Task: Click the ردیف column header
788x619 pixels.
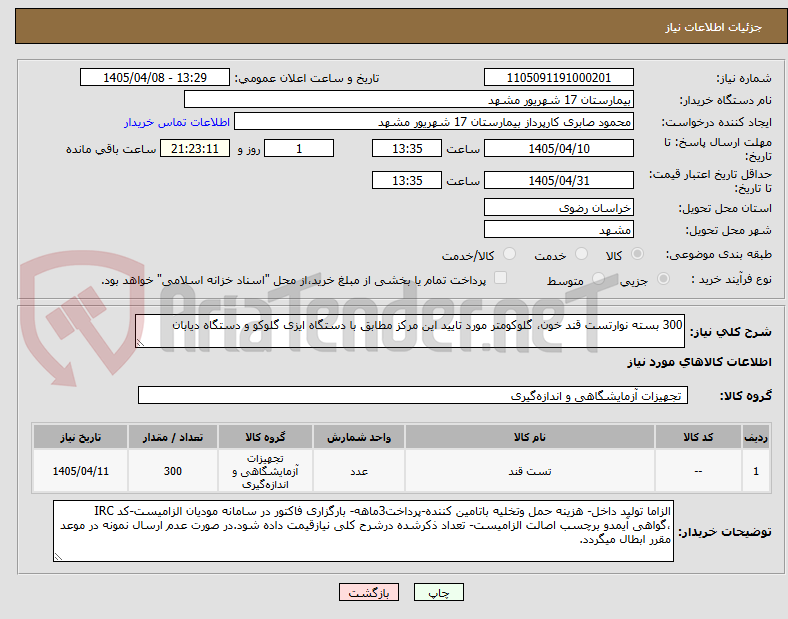Action: pyautogui.click(x=756, y=437)
